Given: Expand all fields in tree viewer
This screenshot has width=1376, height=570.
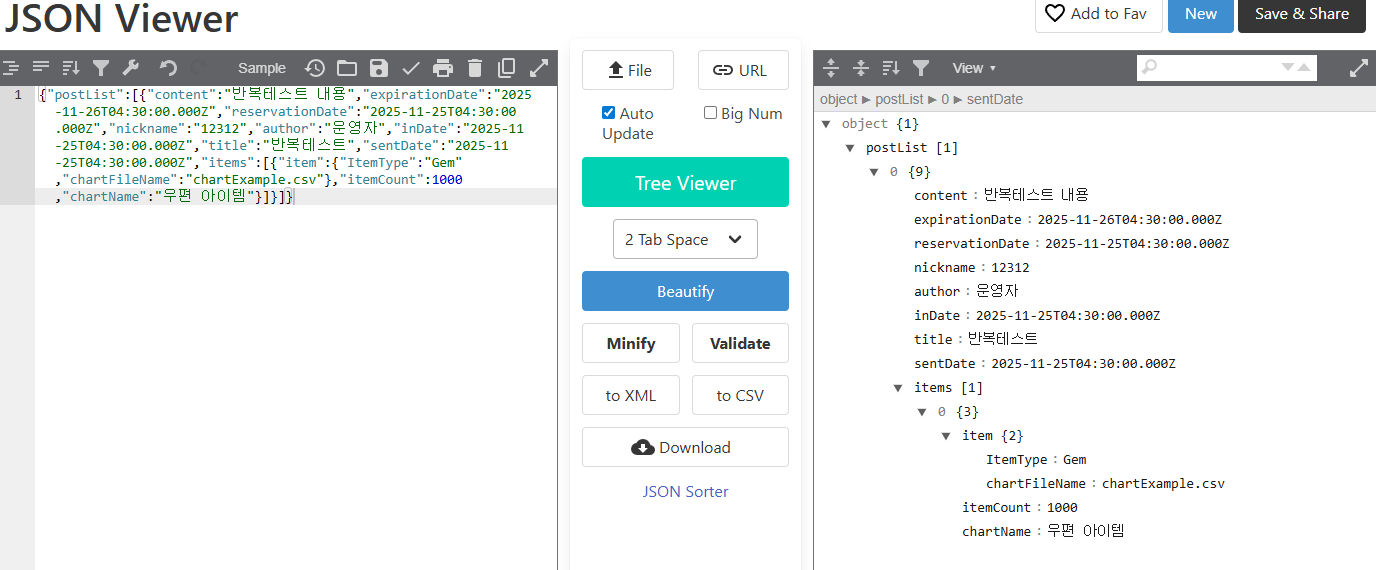Looking at the screenshot, I should 830,68.
